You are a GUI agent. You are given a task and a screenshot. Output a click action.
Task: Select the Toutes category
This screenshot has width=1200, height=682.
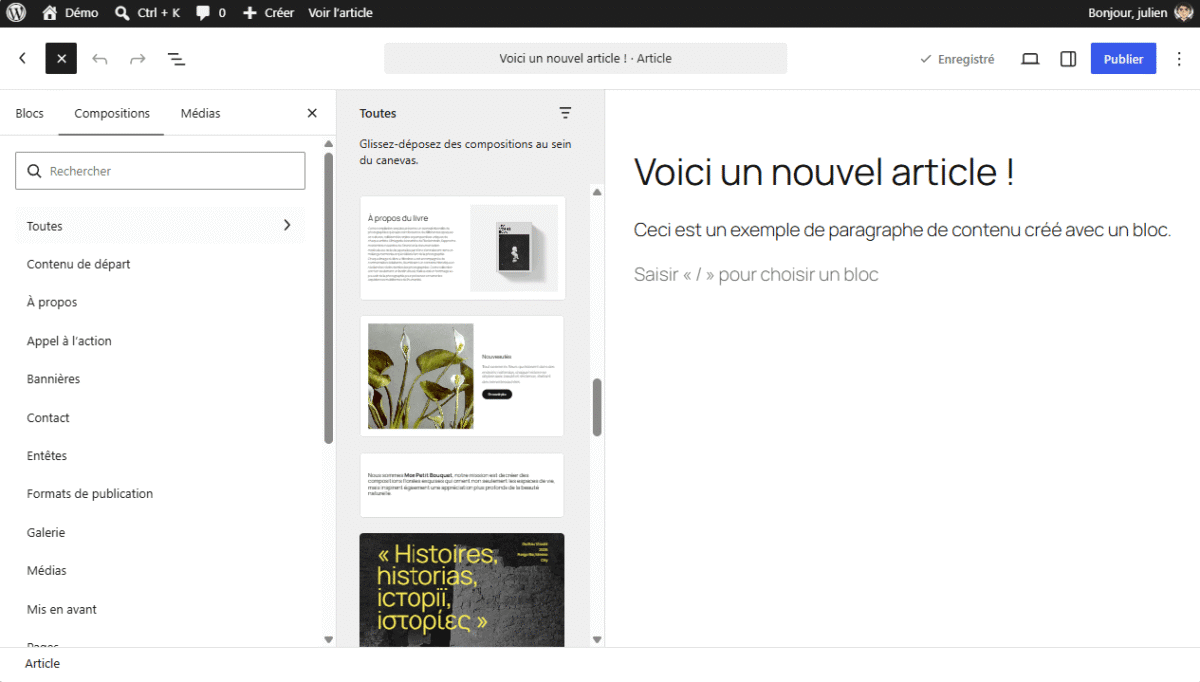click(x=160, y=226)
